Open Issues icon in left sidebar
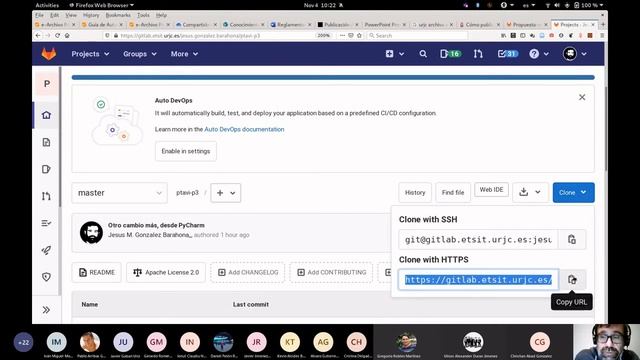The width and height of the screenshot is (640, 360). [47, 169]
